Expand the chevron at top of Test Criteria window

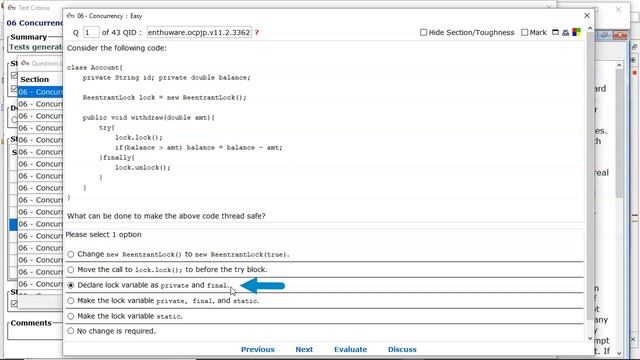tap(549, 6)
